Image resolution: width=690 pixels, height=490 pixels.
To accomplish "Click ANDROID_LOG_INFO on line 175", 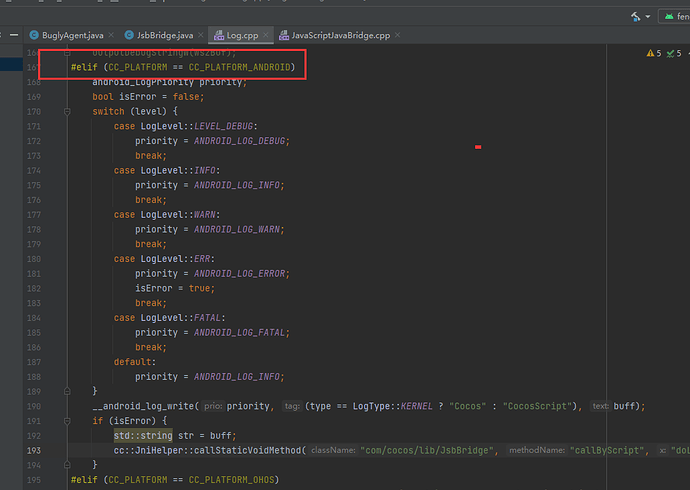I will 237,185.
